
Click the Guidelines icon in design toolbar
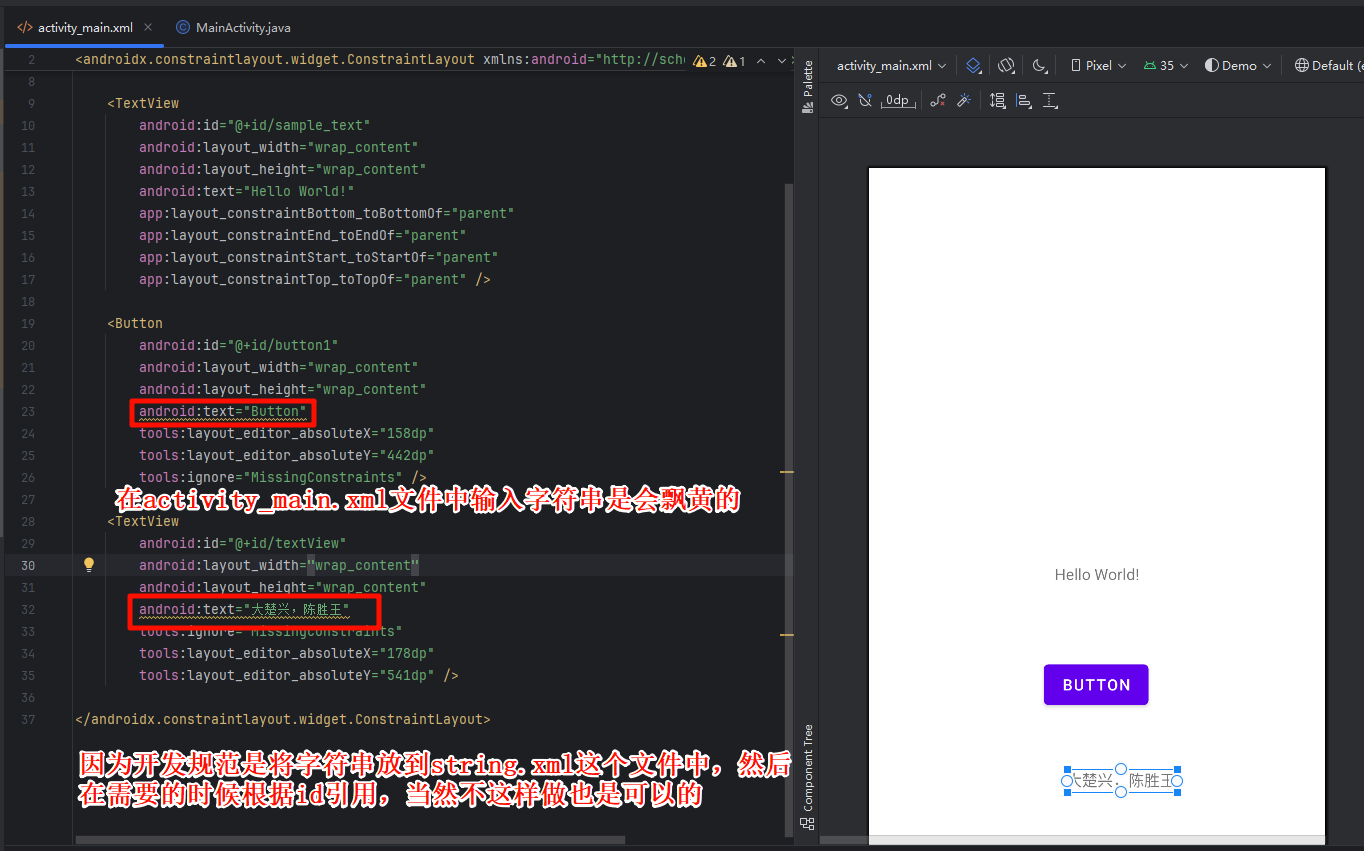(1050, 100)
